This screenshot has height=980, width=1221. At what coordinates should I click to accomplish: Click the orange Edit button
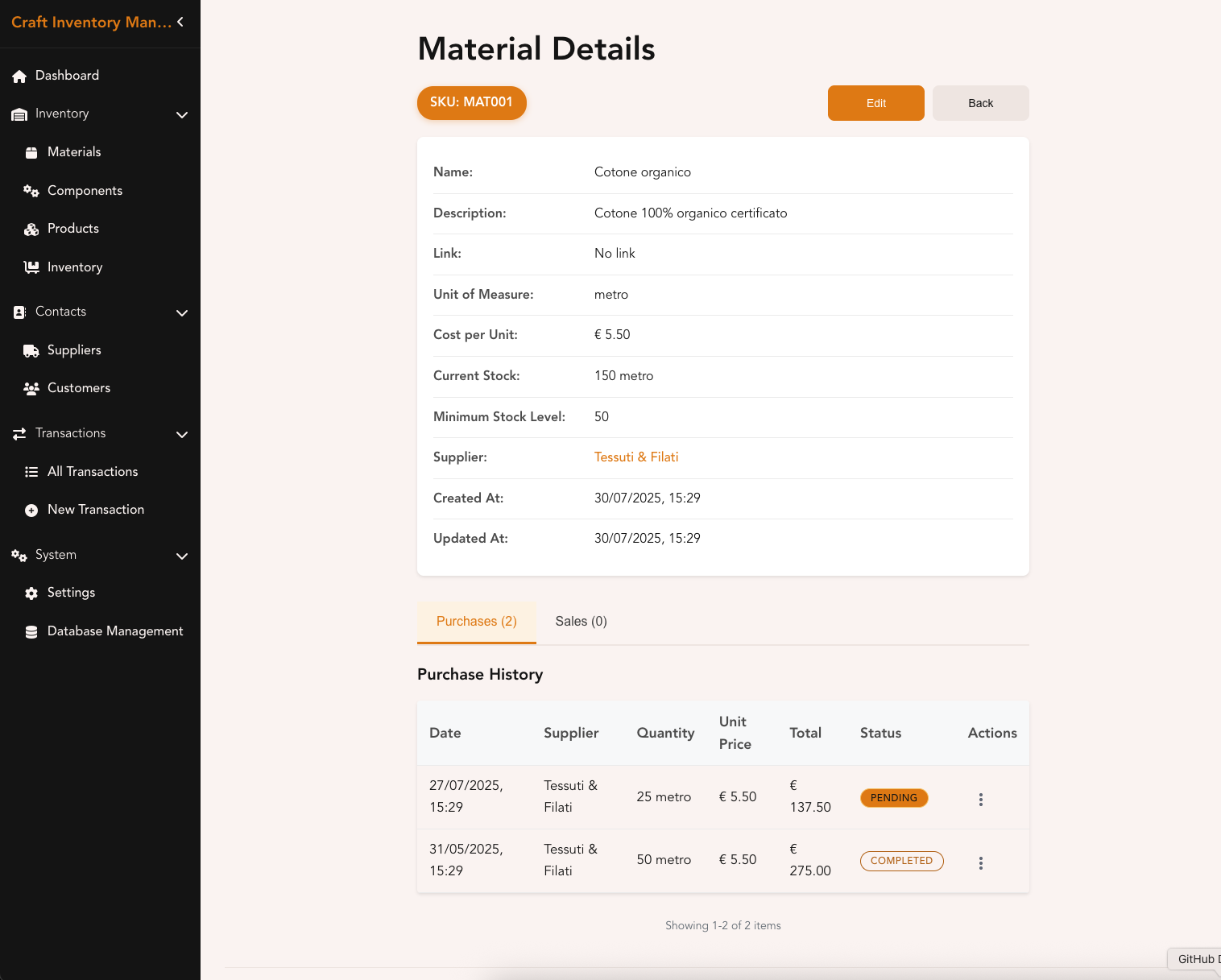pos(876,103)
